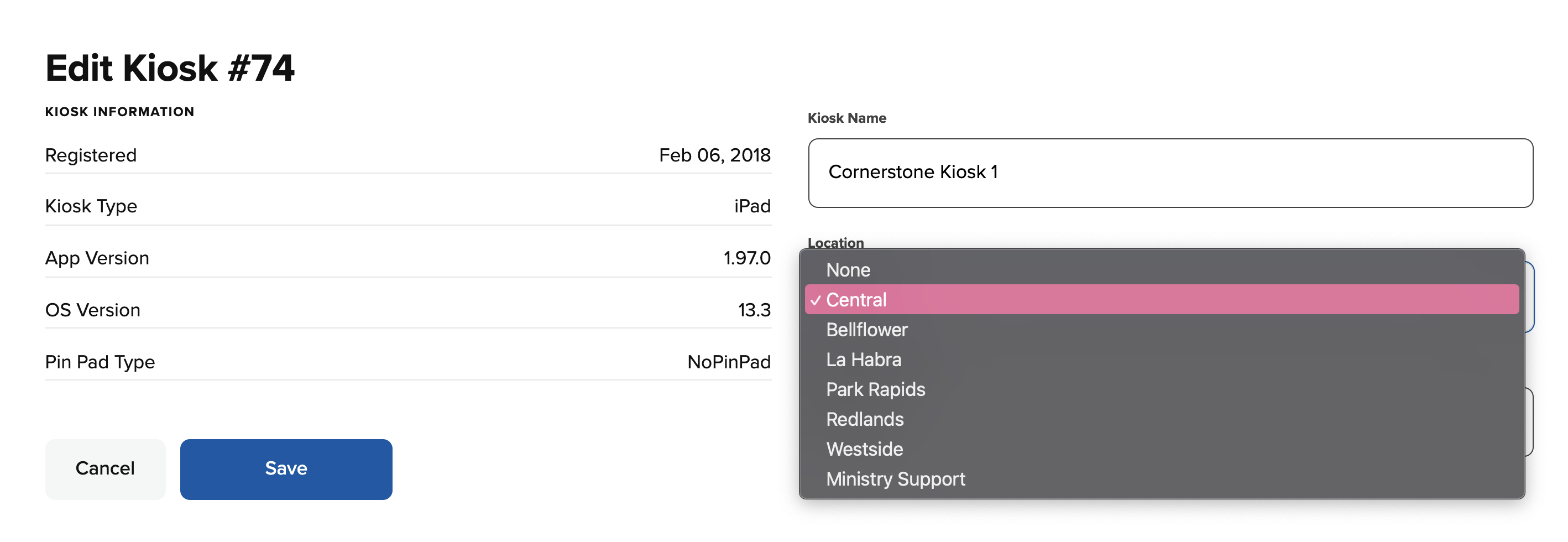Image resolution: width=1568 pixels, height=542 pixels.
Task: Select La Habra as the location
Action: click(x=863, y=359)
